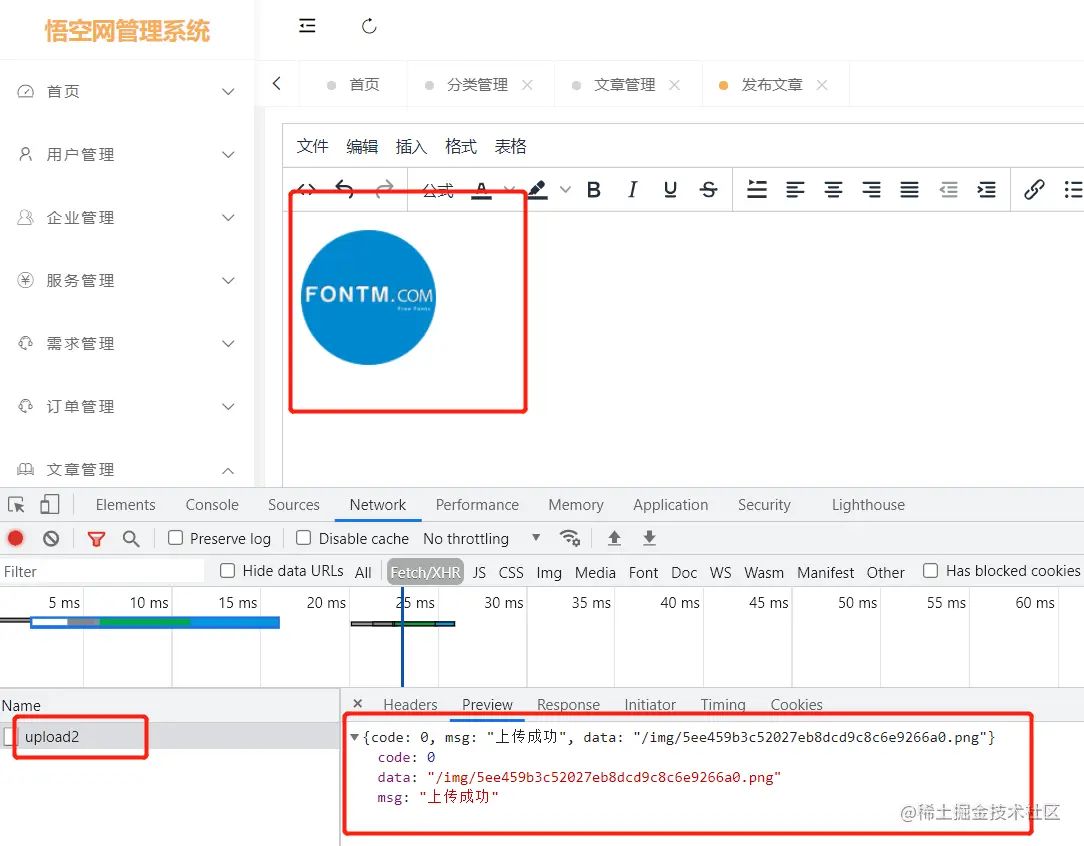
Task: Clear the network log
Action: pyautogui.click(x=51, y=538)
